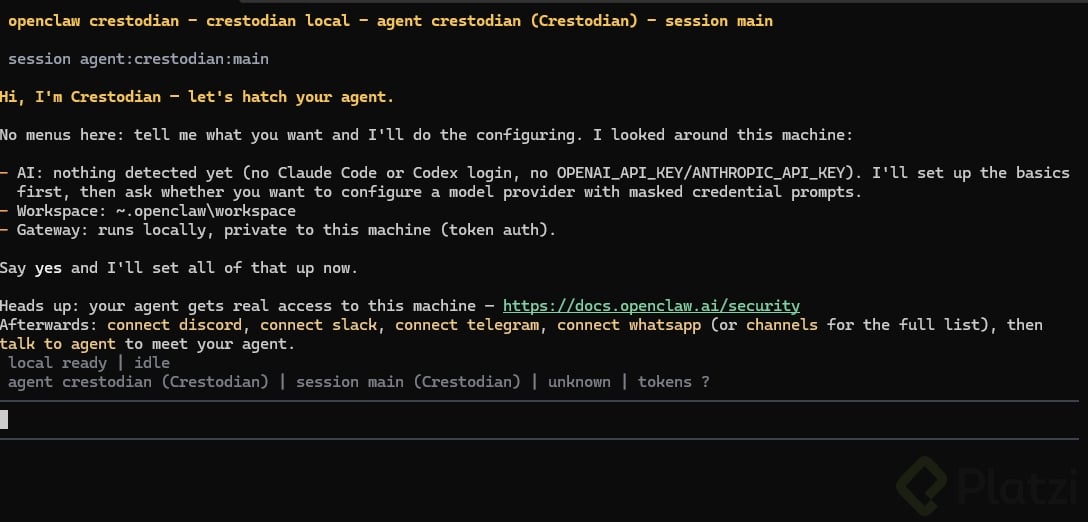The height and width of the screenshot is (522, 1088).
Task: Click the 'channels' command keyword
Action: click(x=781, y=325)
